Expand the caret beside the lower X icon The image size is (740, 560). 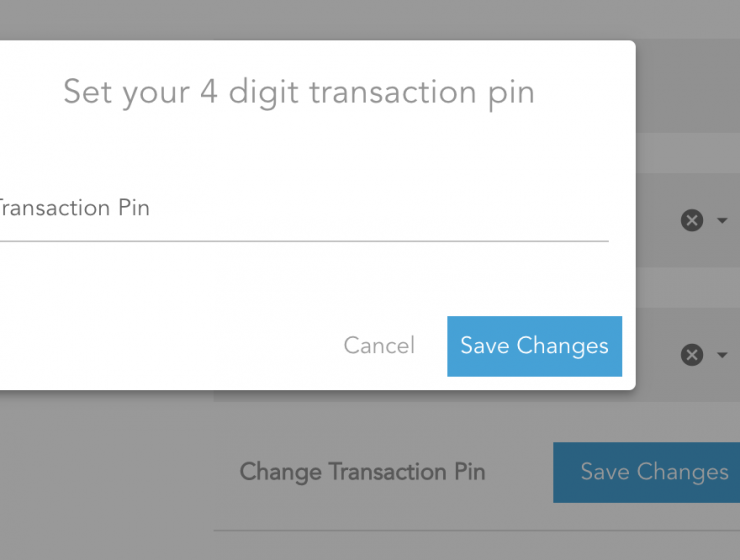pyautogui.click(x=722, y=355)
